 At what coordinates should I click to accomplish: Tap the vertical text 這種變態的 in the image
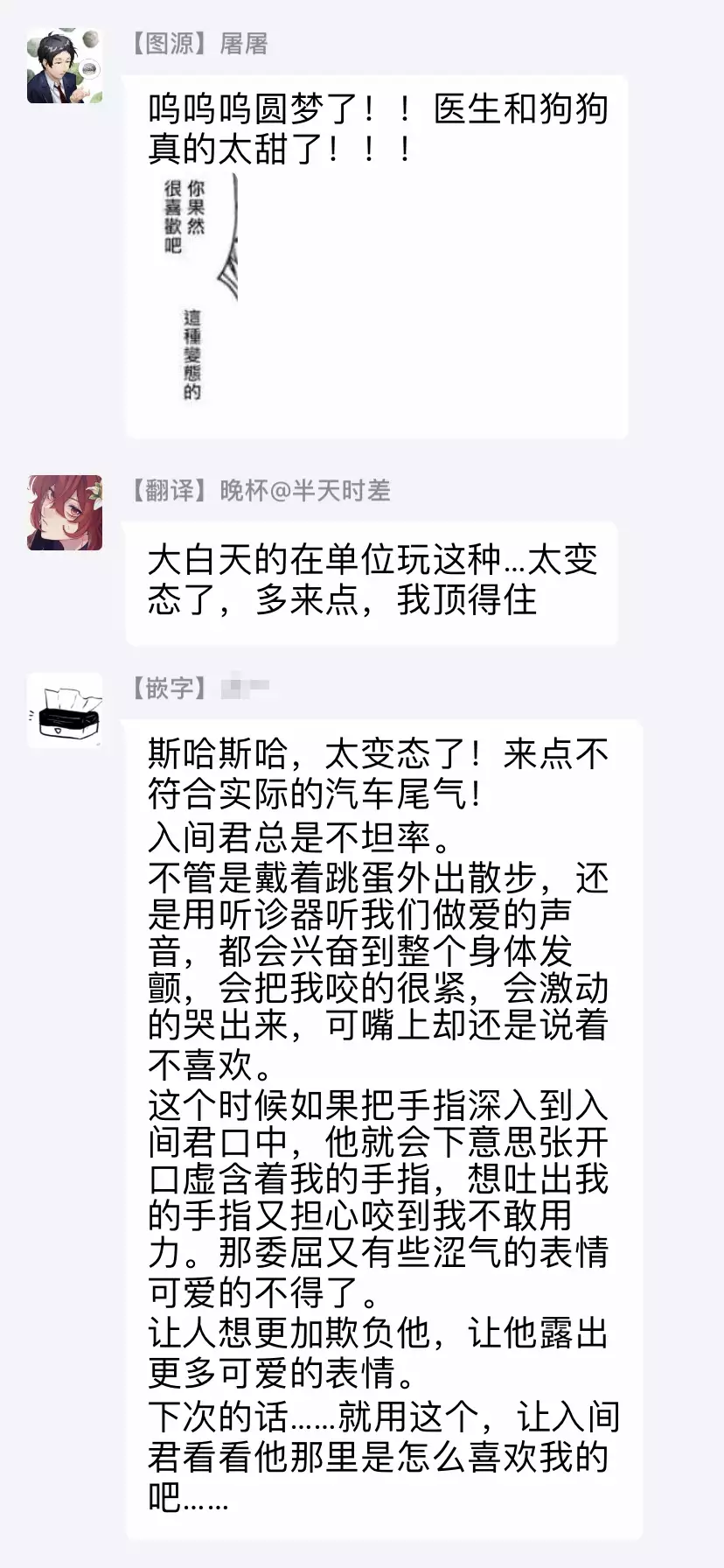[192, 354]
